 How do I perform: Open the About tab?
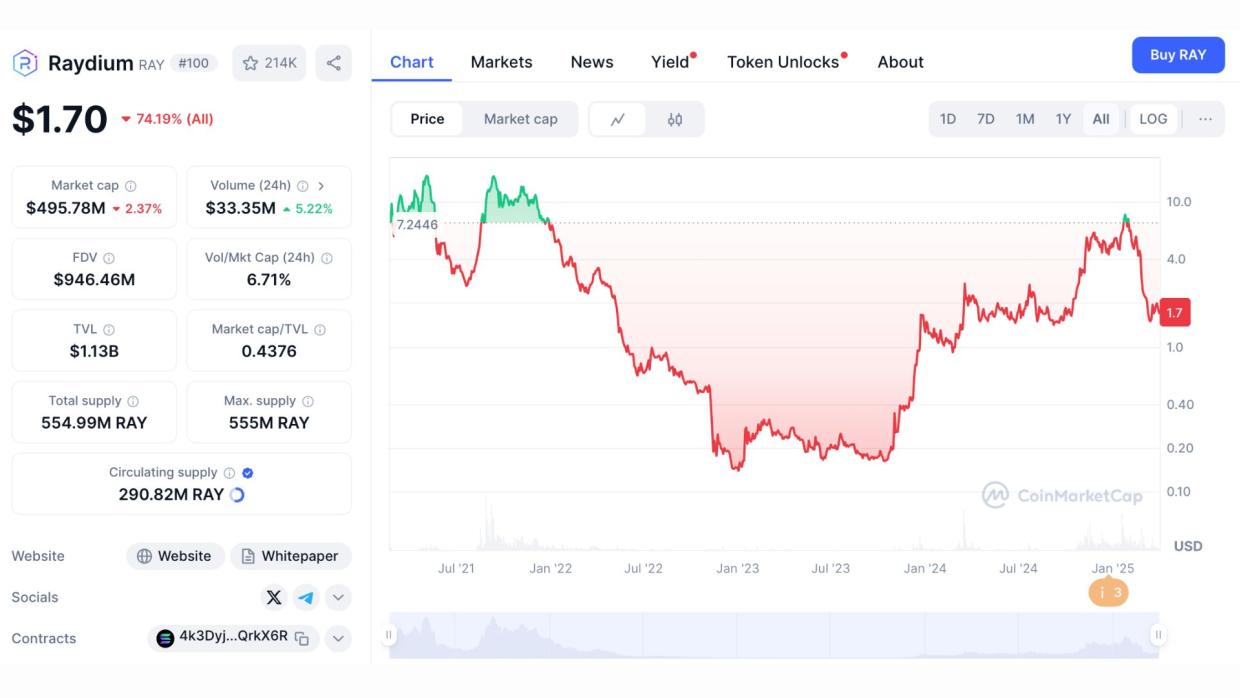900,62
